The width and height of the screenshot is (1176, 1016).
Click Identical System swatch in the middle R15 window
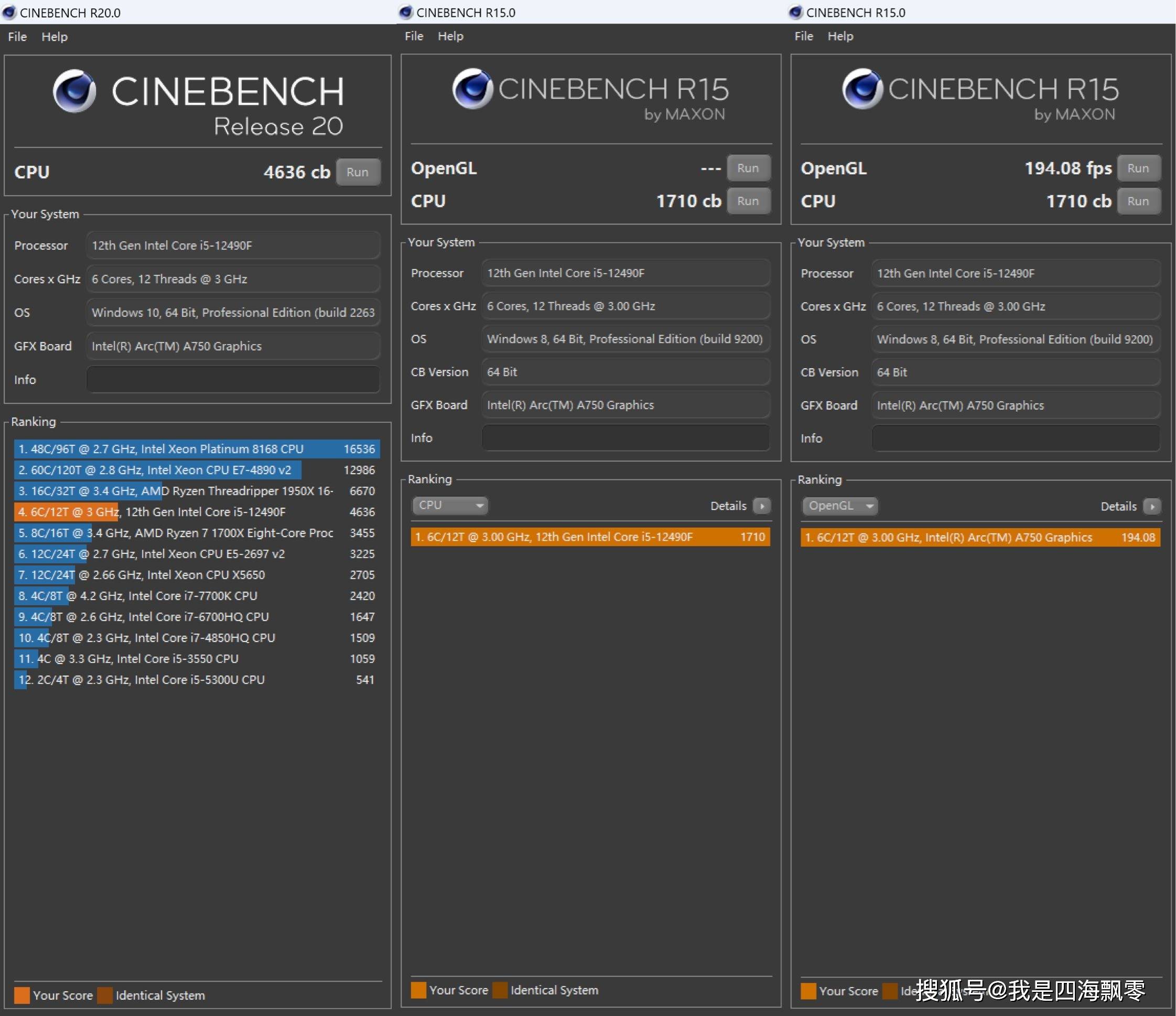500,990
